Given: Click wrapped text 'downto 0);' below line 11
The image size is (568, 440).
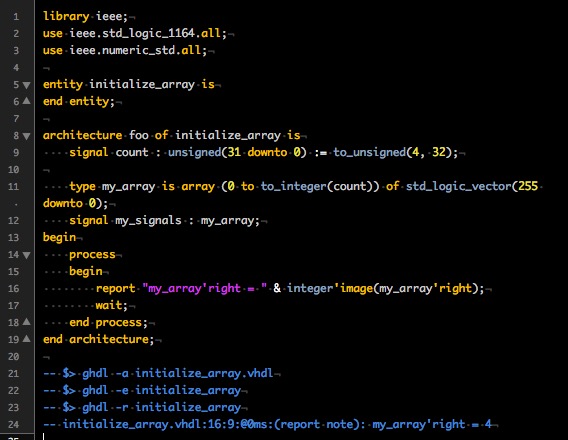Looking at the screenshot, I should pyautogui.click(x=75, y=203).
